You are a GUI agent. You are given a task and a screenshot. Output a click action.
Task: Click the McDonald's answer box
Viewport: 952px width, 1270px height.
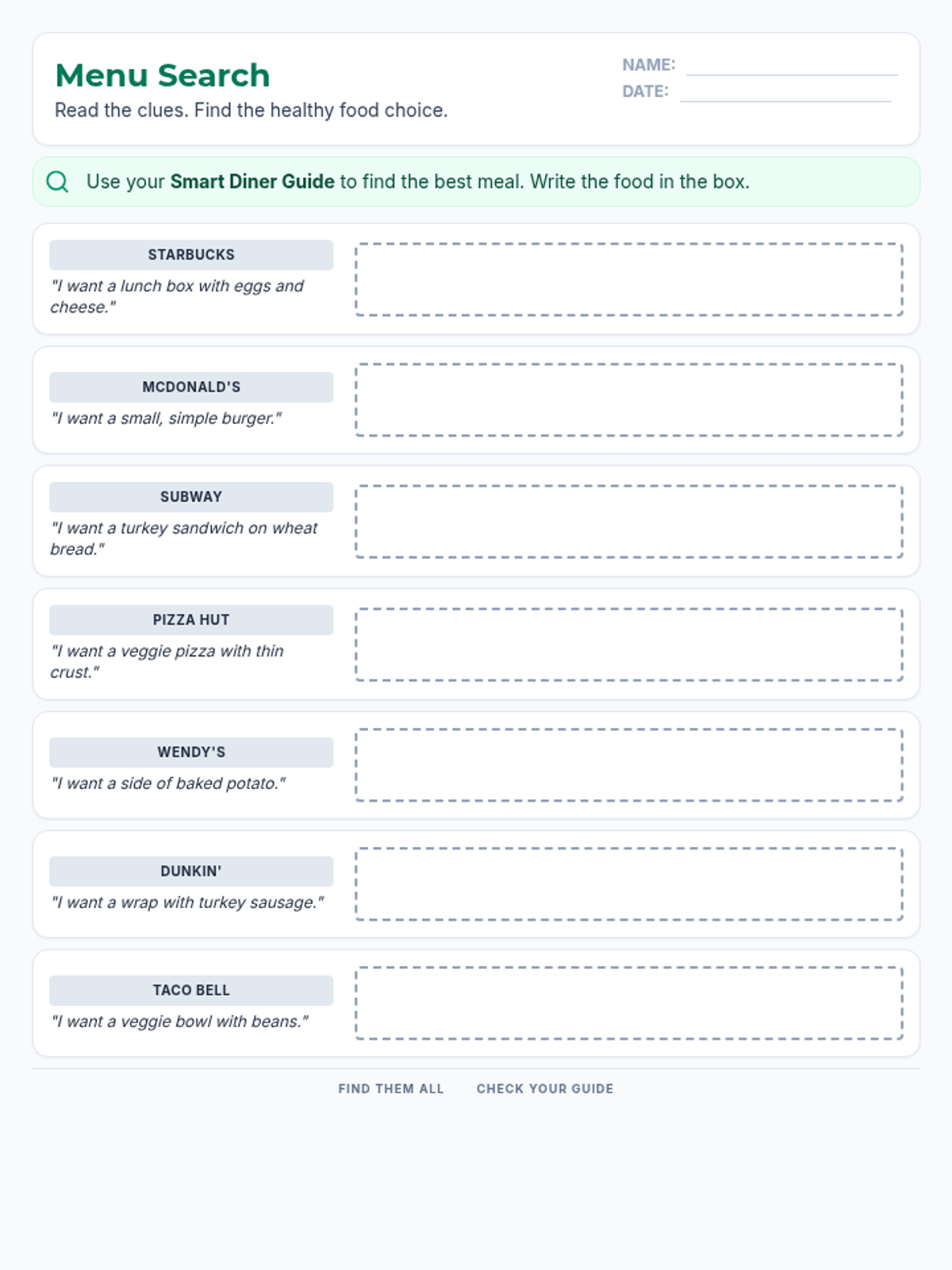pyautogui.click(x=629, y=400)
